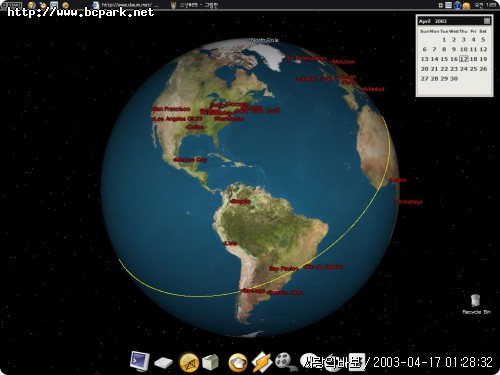Open the terminal monitor dock icon
The width and height of the screenshot is (500, 375).
pyautogui.click(x=140, y=361)
